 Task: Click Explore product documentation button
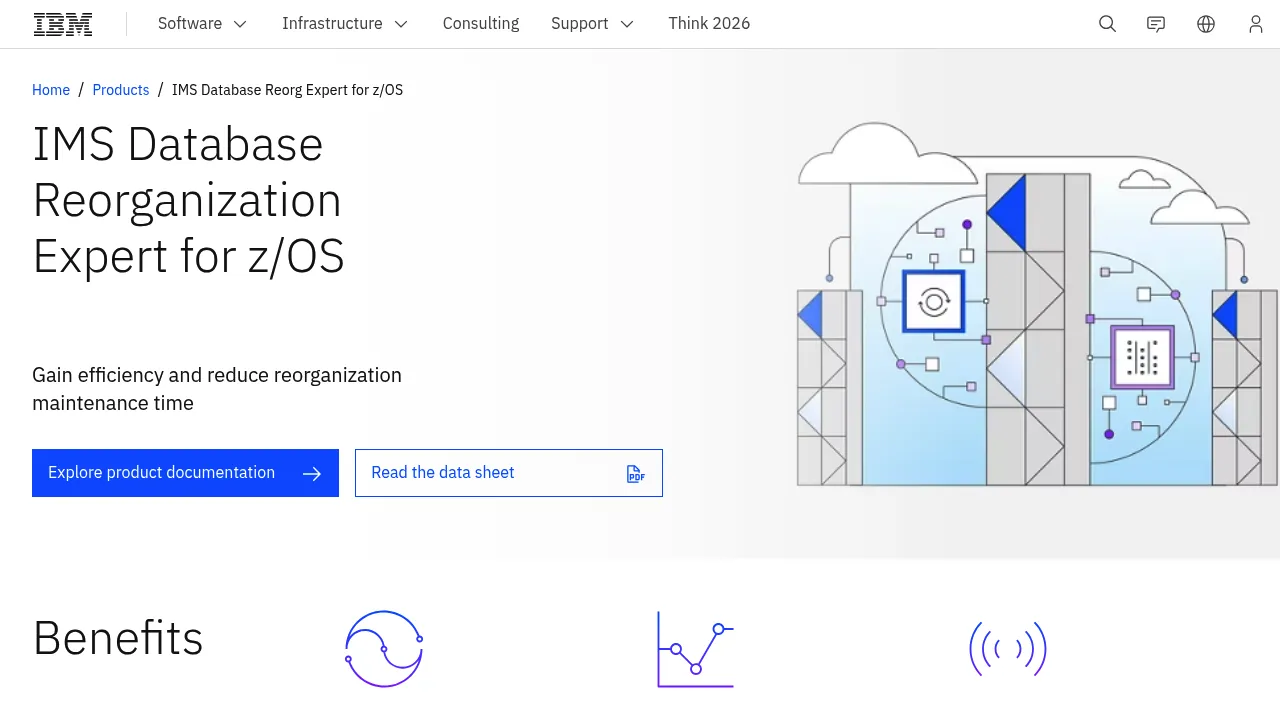185,473
